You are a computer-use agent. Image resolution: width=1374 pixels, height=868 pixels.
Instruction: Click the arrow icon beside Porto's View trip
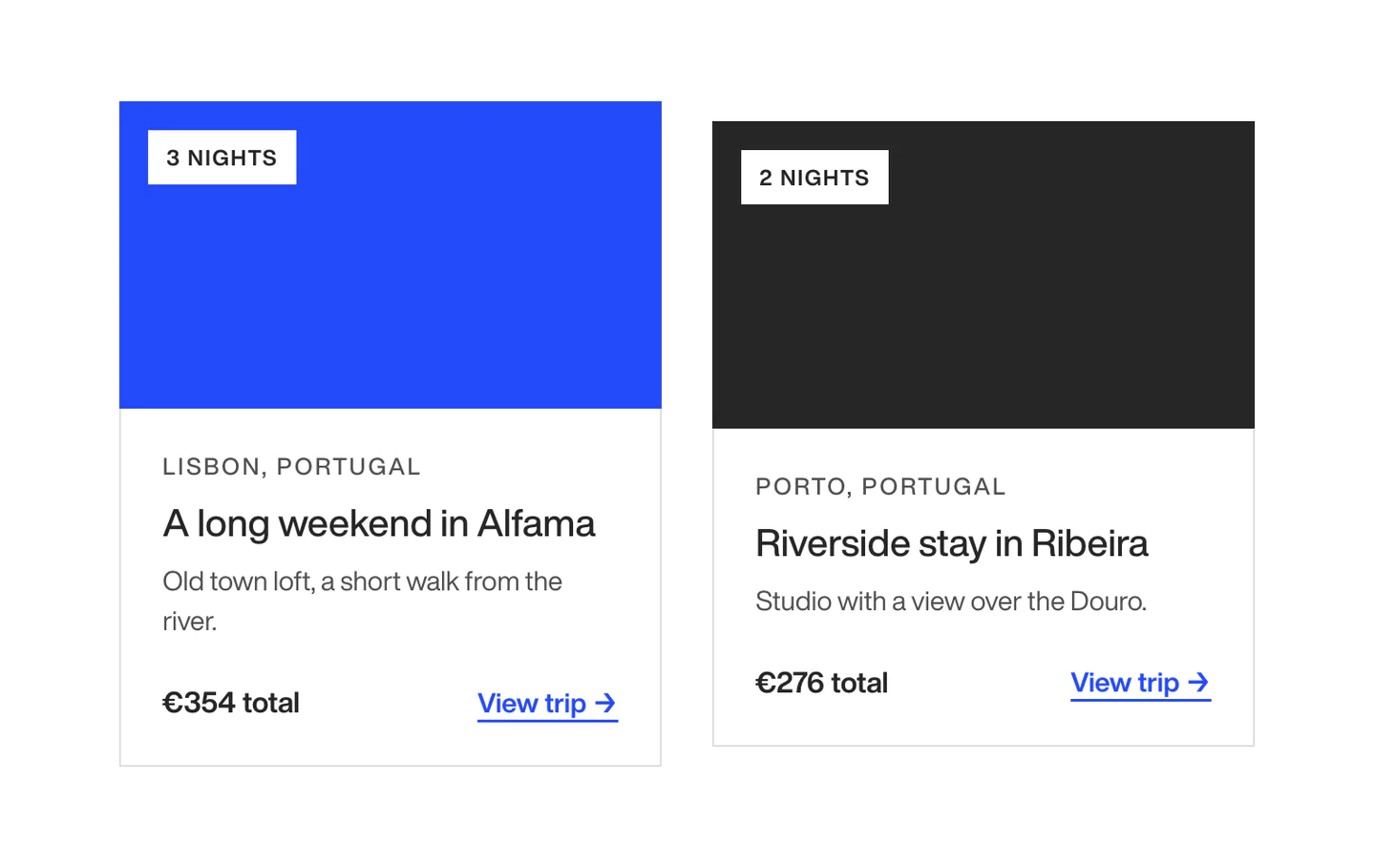click(1198, 683)
